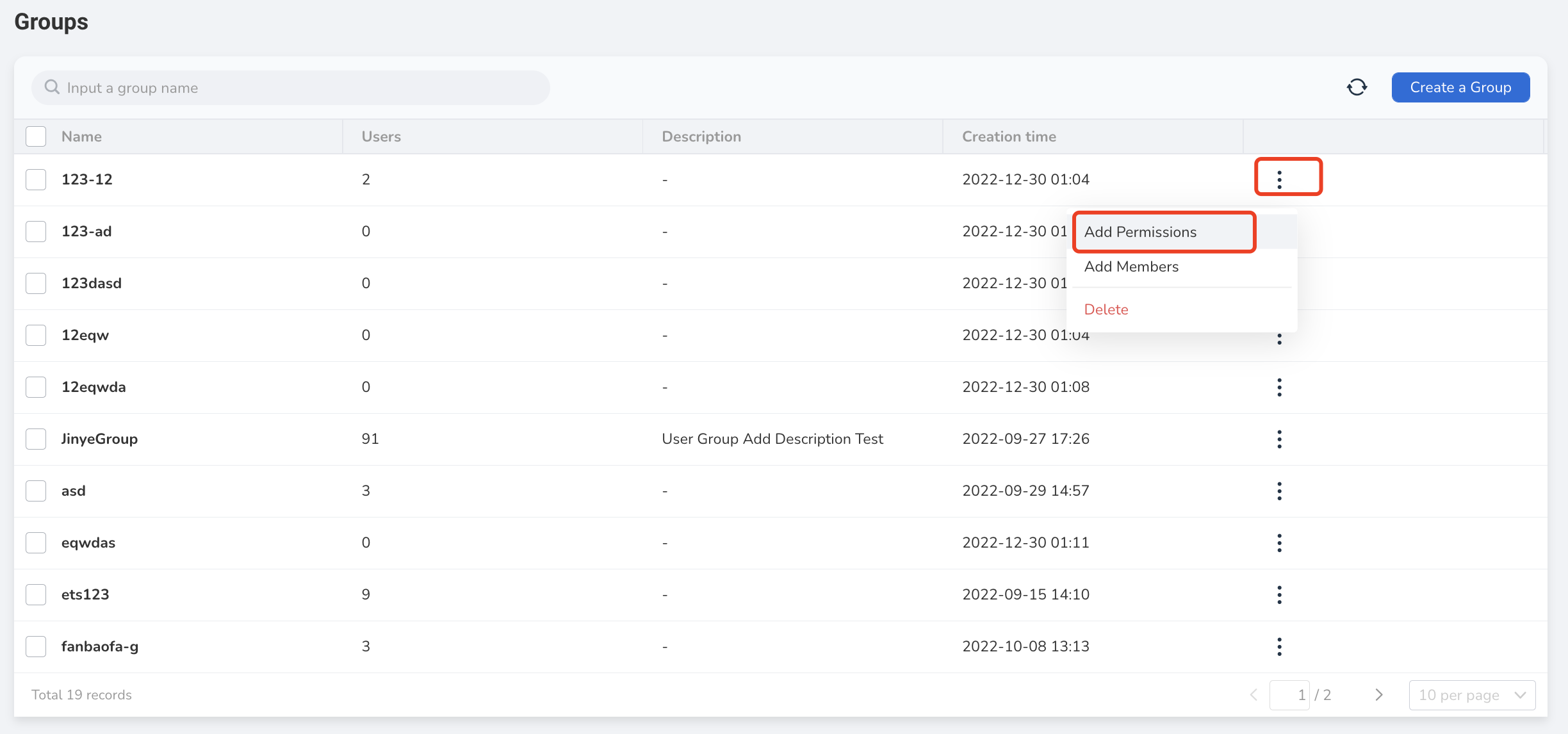This screenshot has width=1568, height=734.
Task: Open the 123dasd group name
Action: coord(92,283)
